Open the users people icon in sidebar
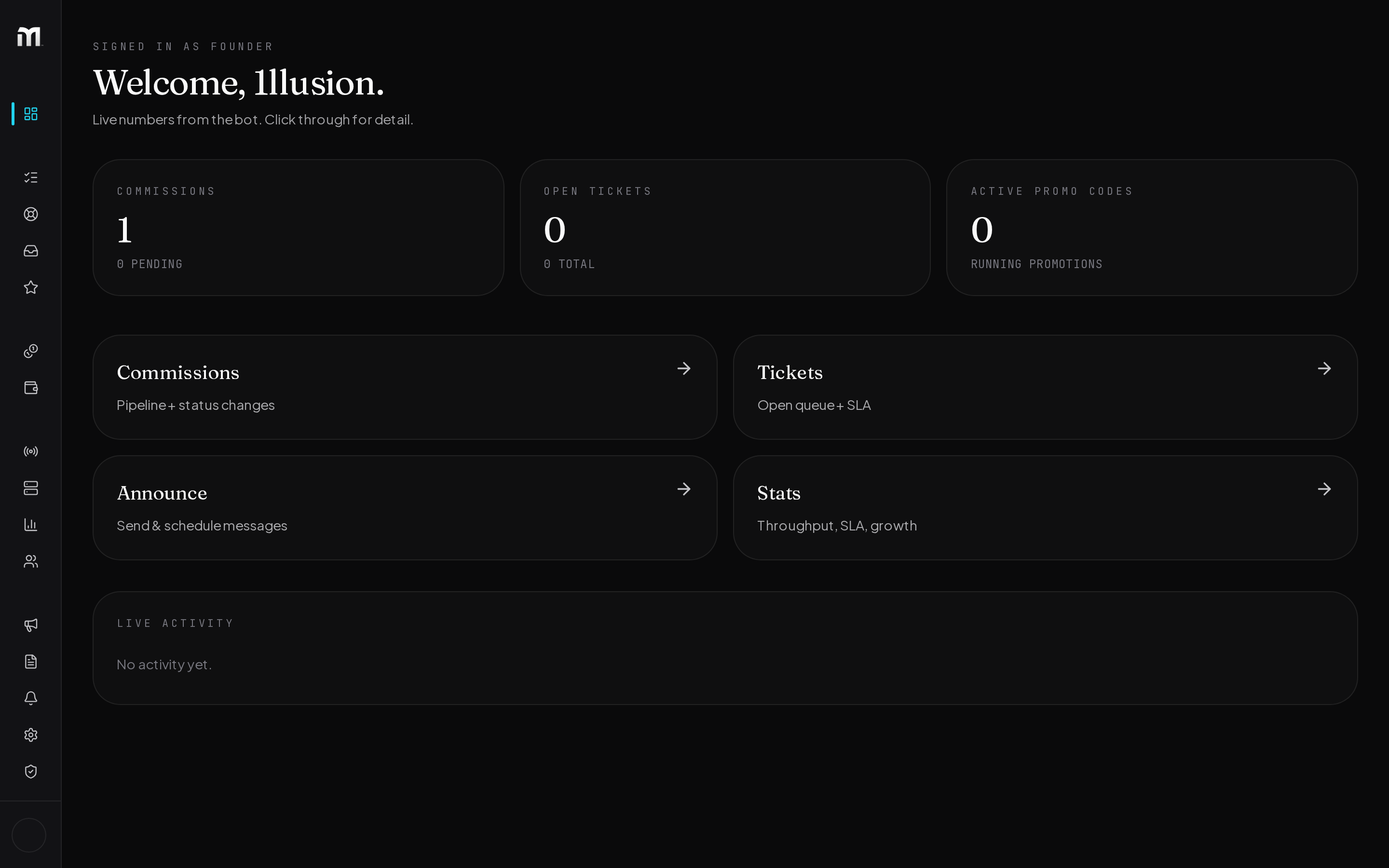 pyautogui.click(x=31, y=561)
